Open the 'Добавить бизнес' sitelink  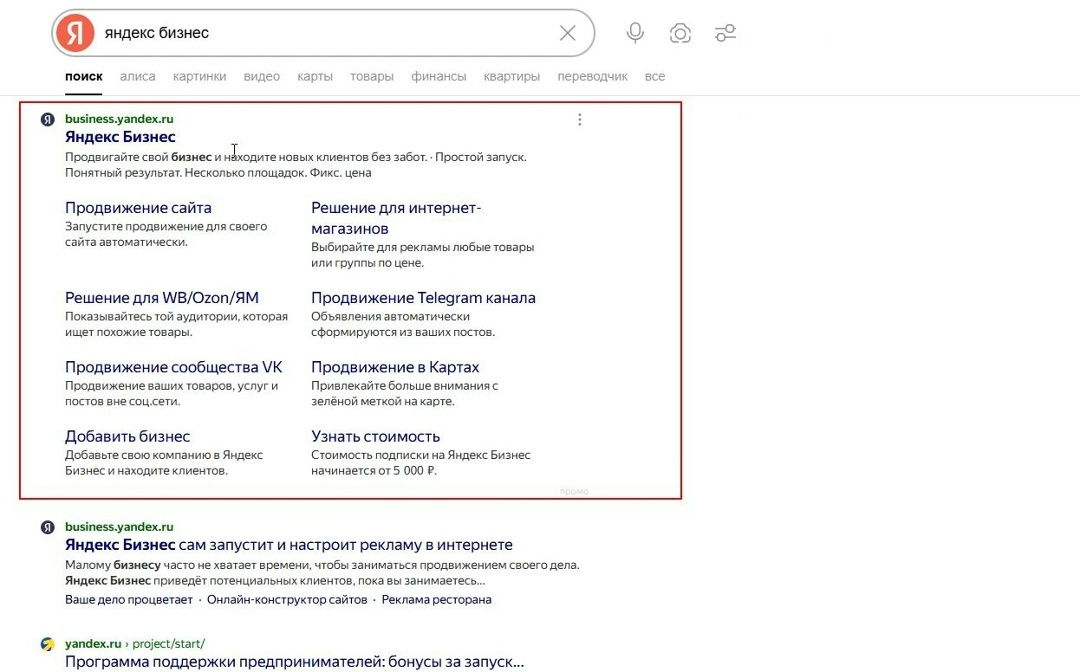tap(127, 436)
